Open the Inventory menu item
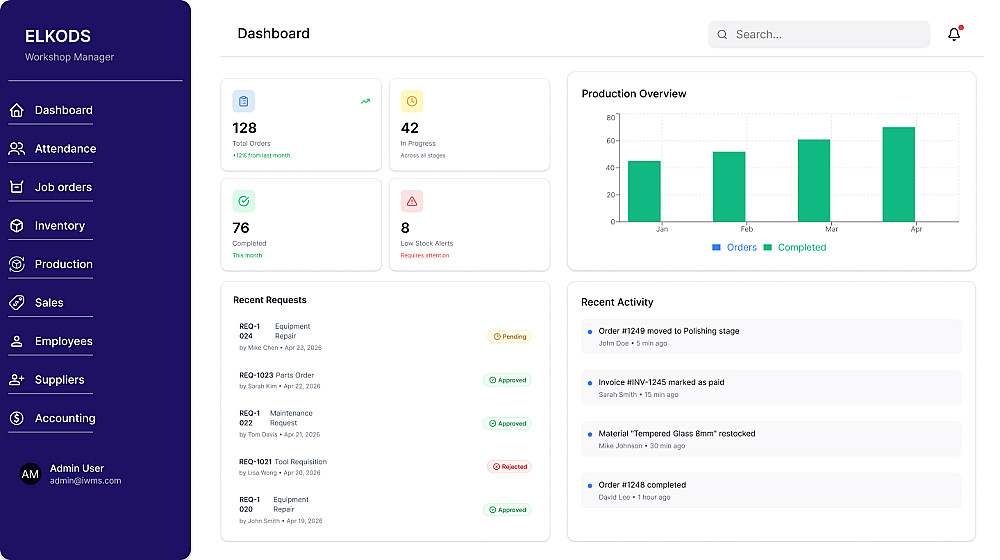Screen dimensions: 1000x560 point(59,226)
